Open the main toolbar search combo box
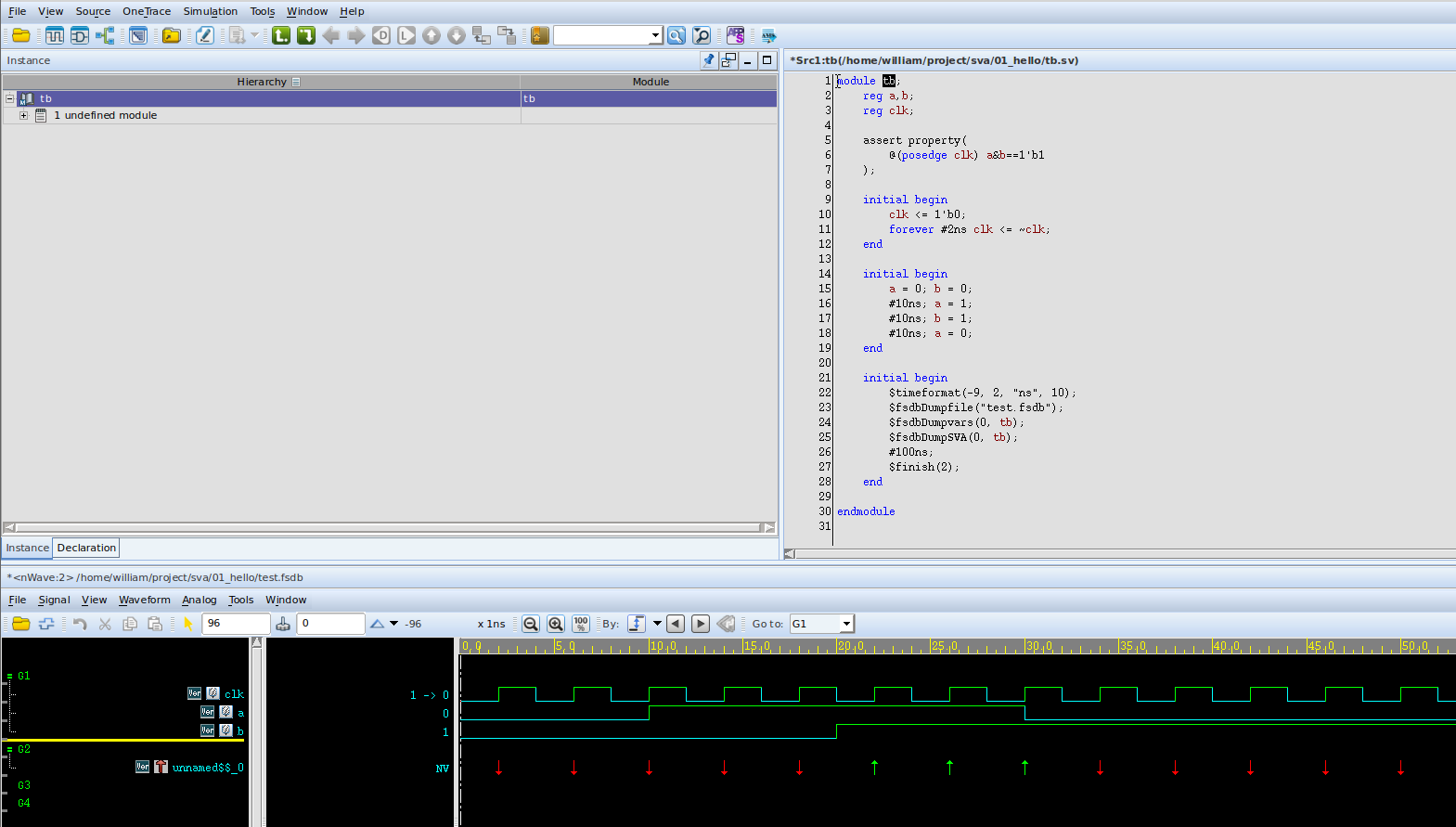The image size is (1456, 827). [x=608, y=35]
